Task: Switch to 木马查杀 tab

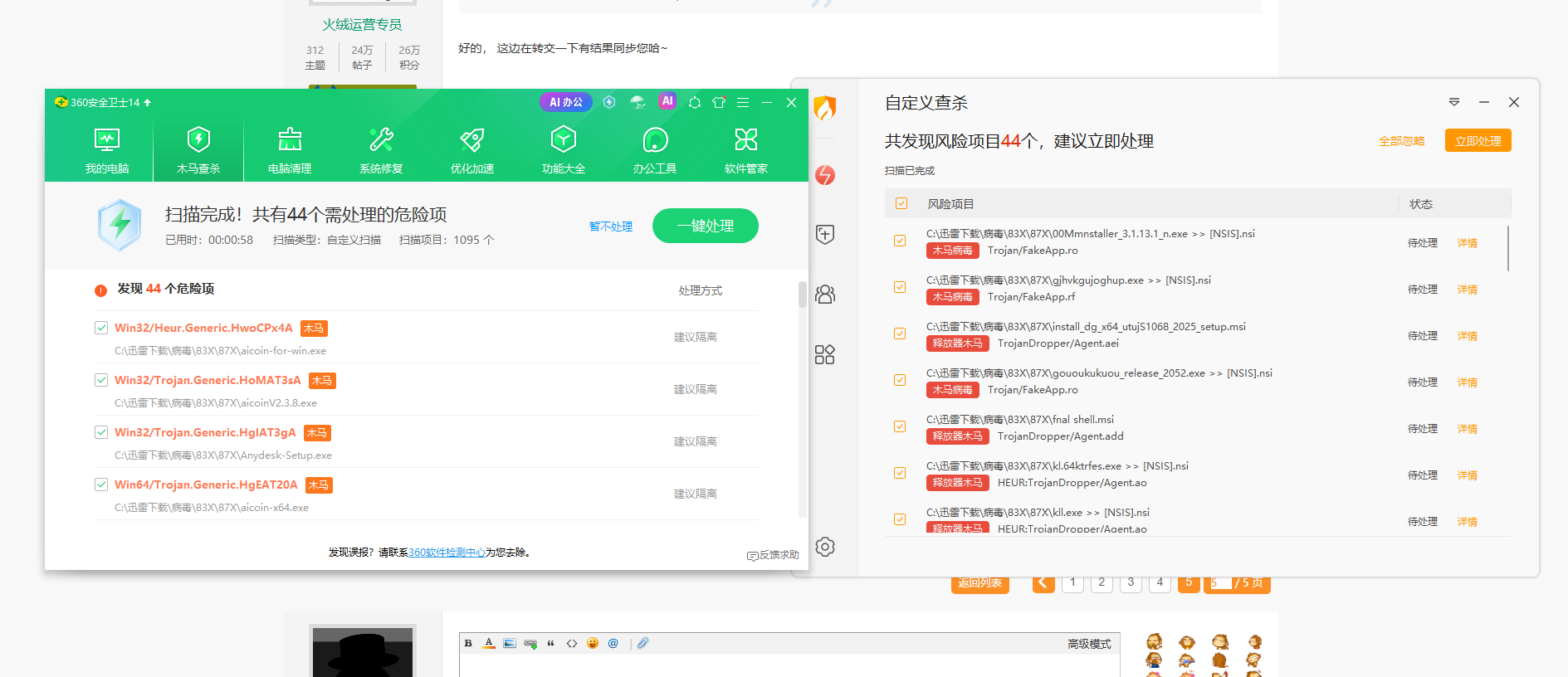Action: (x=198, y=150)
